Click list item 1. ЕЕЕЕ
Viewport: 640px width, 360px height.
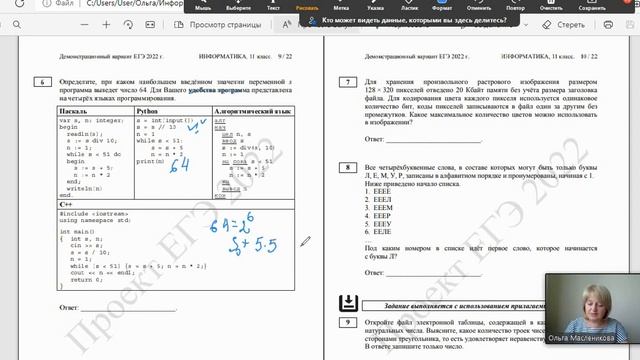click(x=378, y=191)
